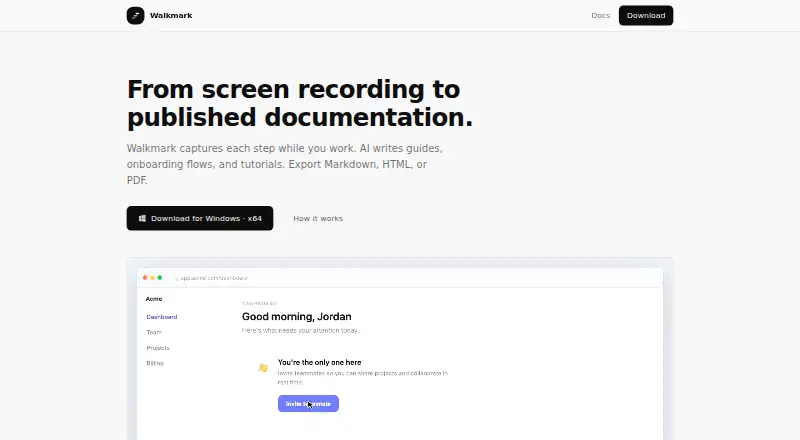Select Dashboard in the Acme sidebar
The image size is (800, 440).
click(x=162, y=316)
